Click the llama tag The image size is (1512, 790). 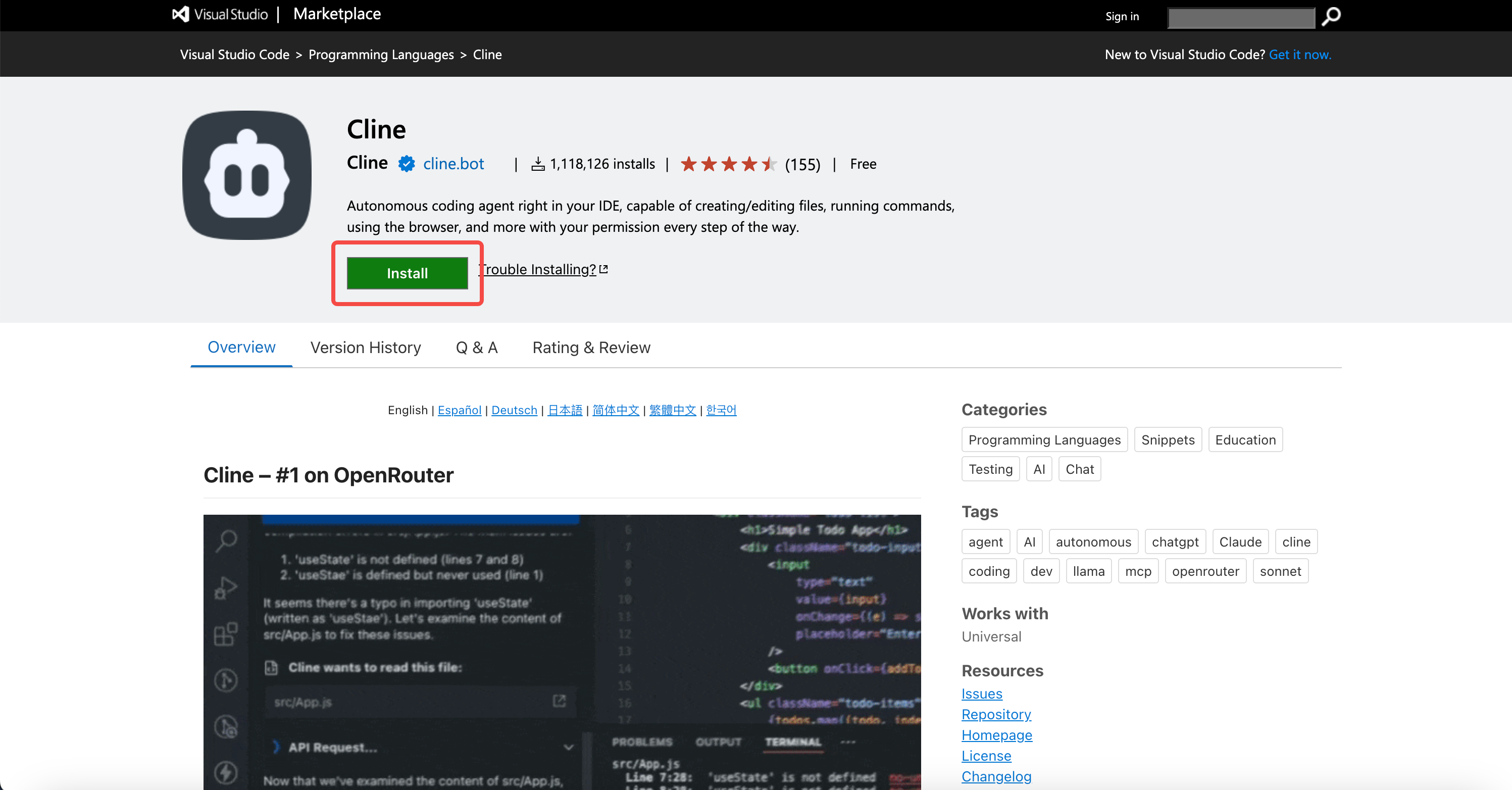[x=1088, y=571]
